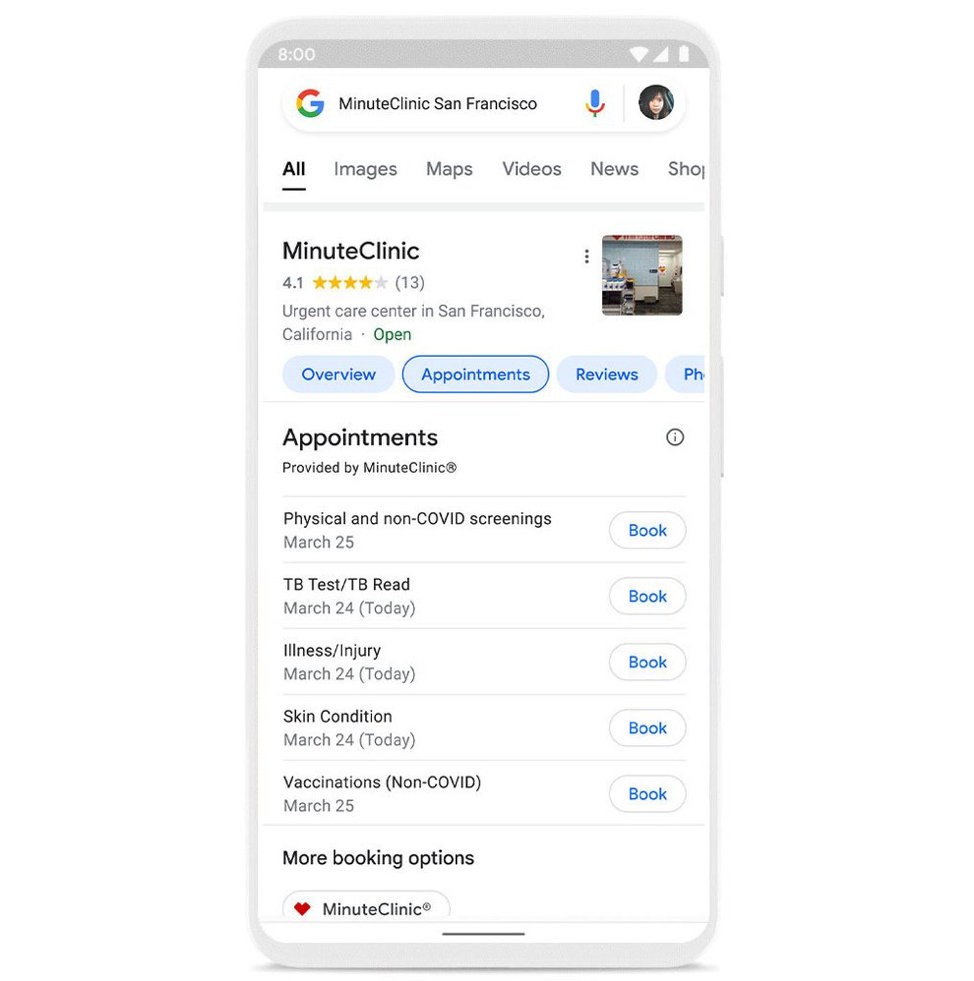
Task: Open the user profile avatar
Action: point(656,103)
